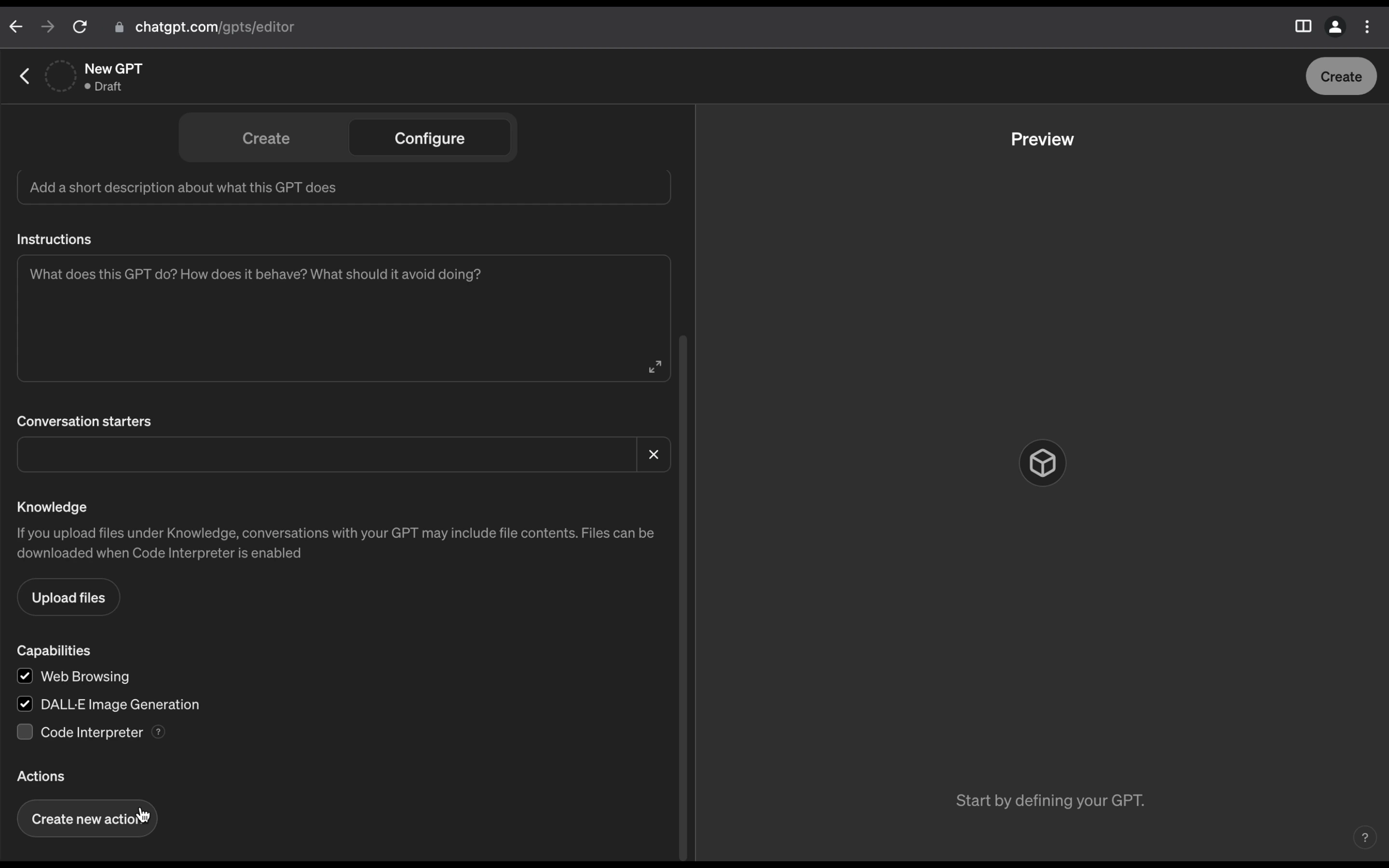The image size is (1389, 868).
Task: Click the Code Interpreter help icon
Action: 158,732
